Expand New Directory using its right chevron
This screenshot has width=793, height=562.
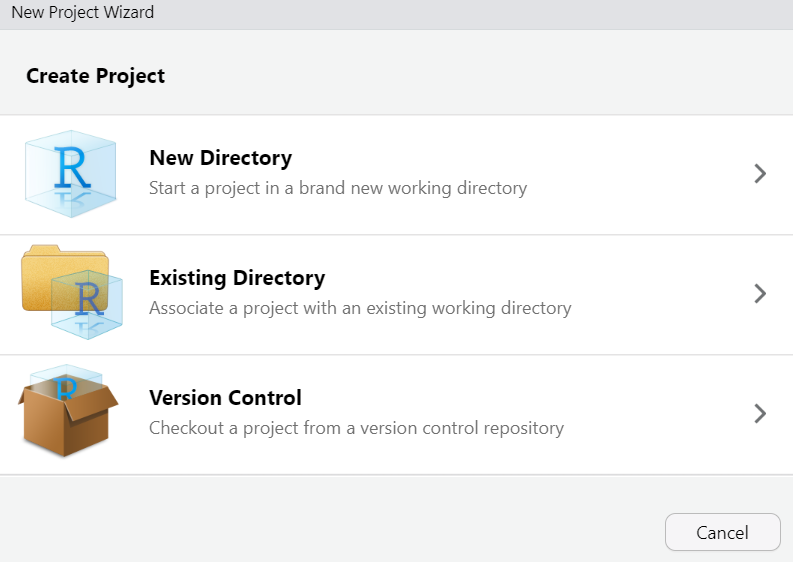(760, 174)
